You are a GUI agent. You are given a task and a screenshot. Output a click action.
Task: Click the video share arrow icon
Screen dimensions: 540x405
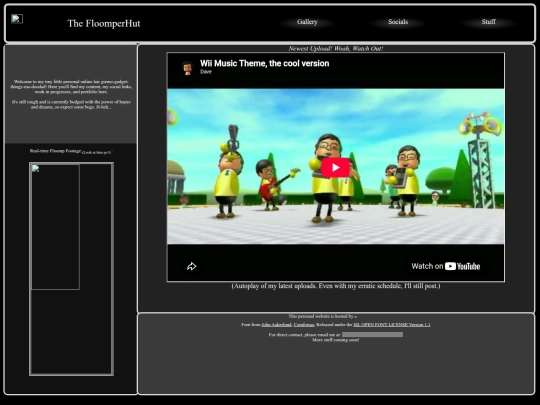click(x=191, y=266)
